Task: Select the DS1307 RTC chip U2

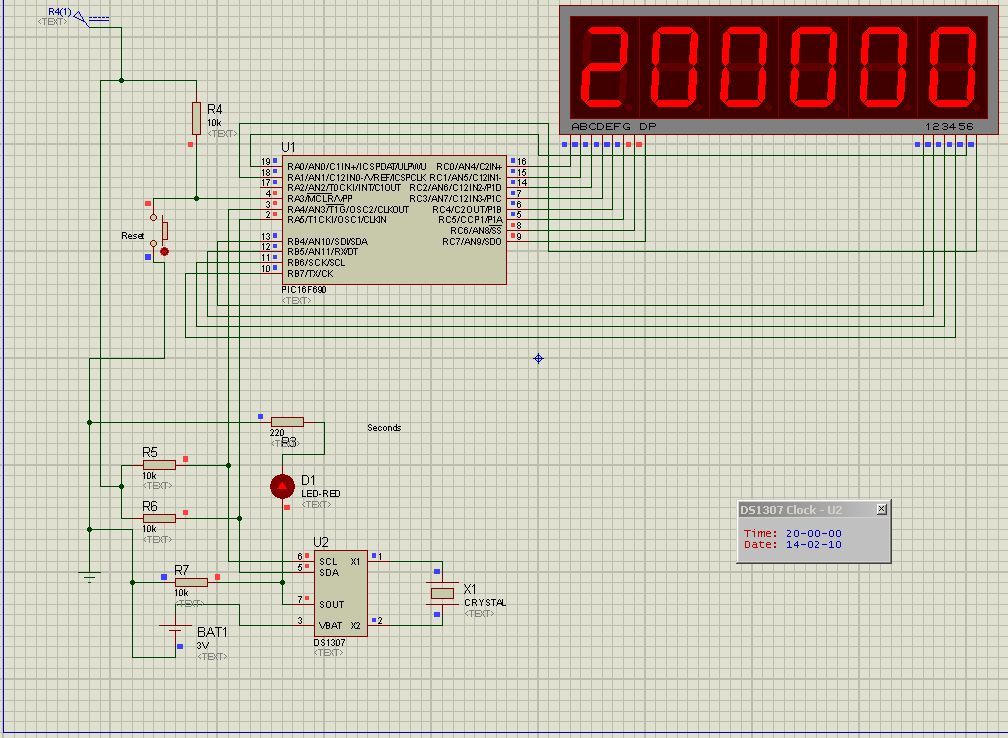Action: click(339, 592)
